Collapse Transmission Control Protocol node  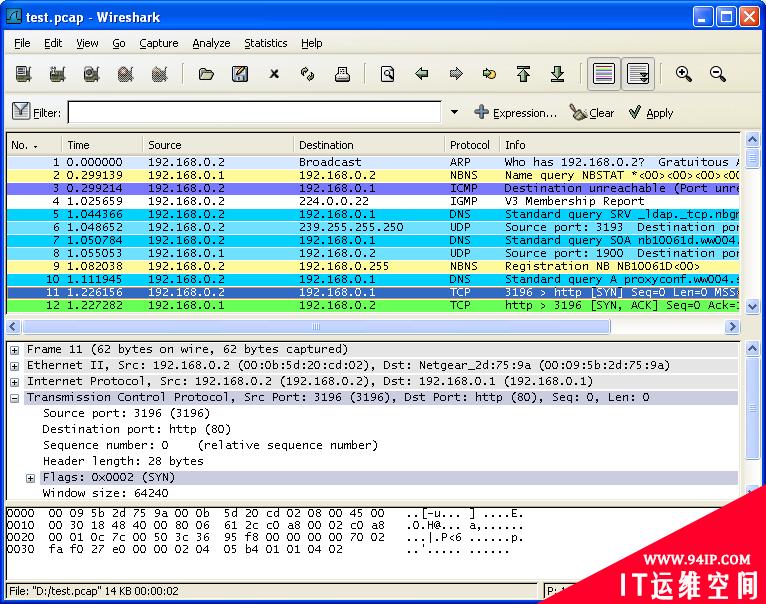[15, 398]
